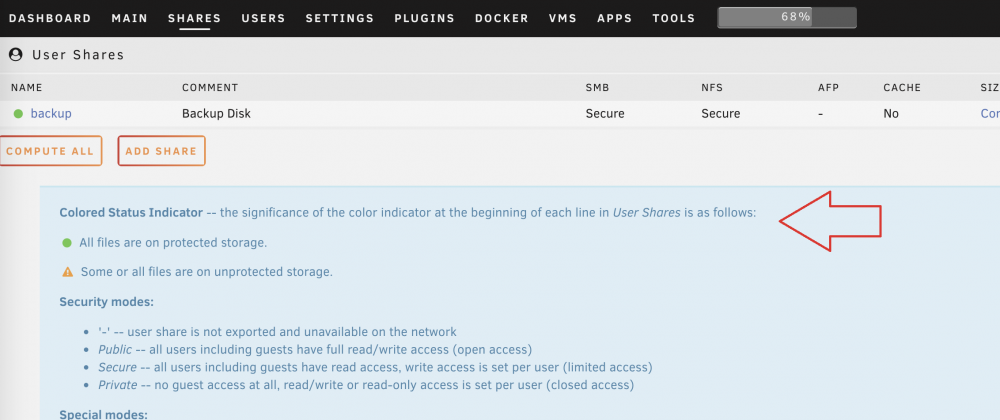Click the Compute link in the size column
The image size is (1000, 420).
tap(990, 114)
